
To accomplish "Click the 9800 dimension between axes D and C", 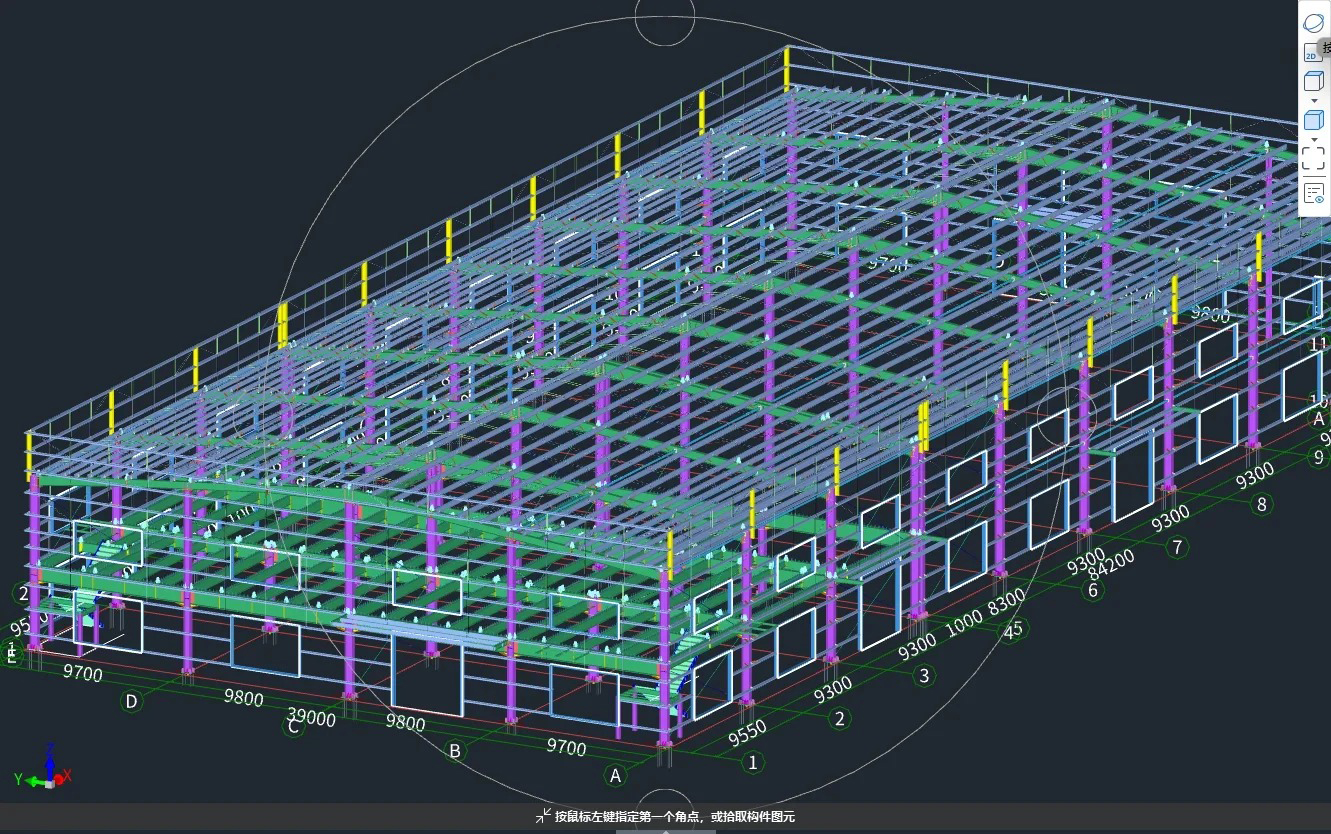I will (x=244, y=698).
